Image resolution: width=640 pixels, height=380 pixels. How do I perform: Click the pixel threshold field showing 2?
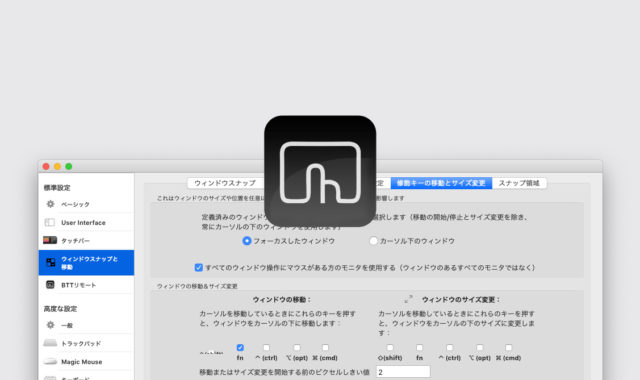click(x=403, y=372)
